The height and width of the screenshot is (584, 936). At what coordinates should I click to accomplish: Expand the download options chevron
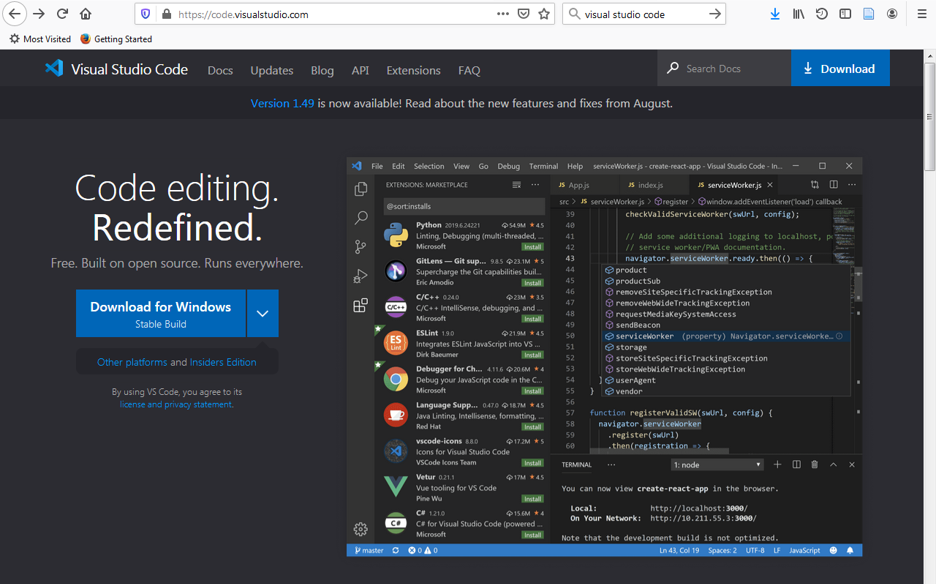[x=263, y=313]
